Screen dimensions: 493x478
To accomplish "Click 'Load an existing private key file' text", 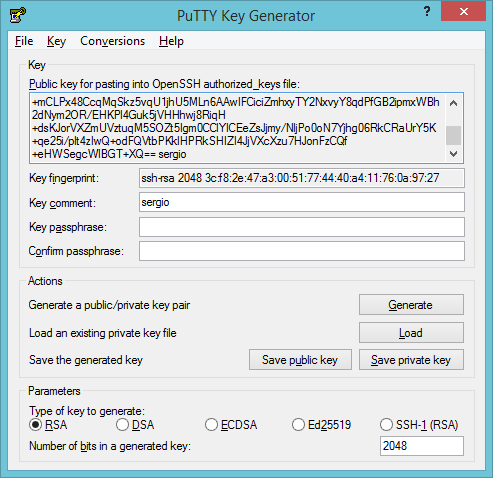I will 103,333.
